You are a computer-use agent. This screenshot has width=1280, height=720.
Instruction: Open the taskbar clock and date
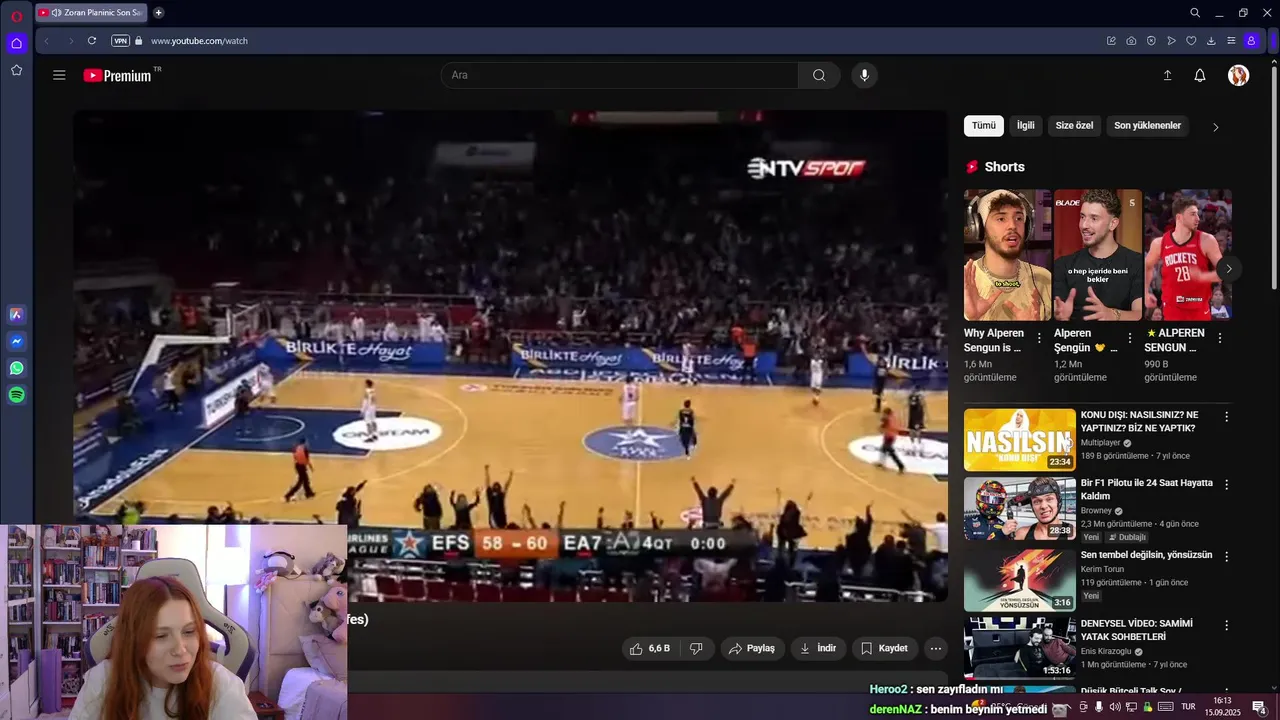1222,707
